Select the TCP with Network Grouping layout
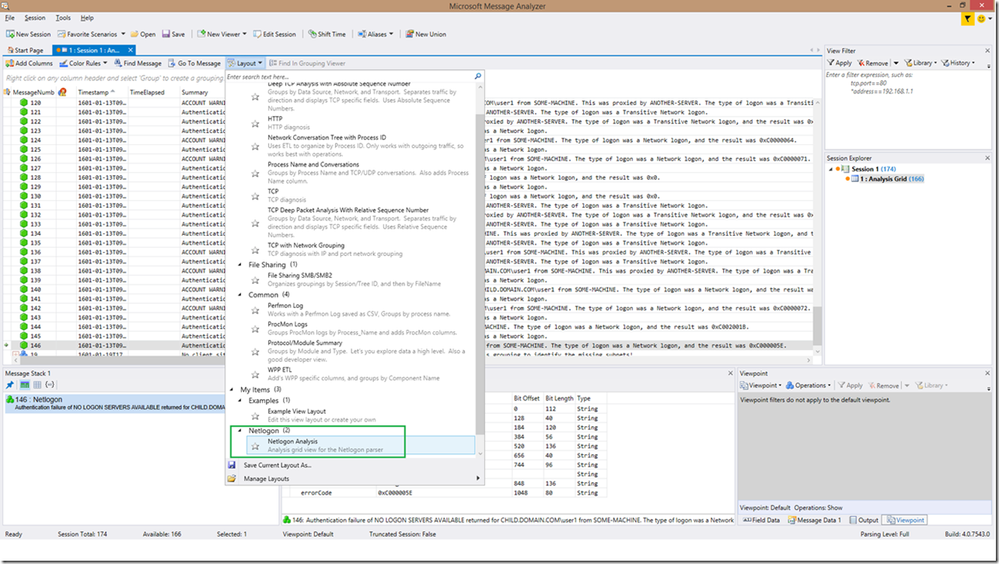The width and height of the screenshot is (999, 564). pos(361,249)
